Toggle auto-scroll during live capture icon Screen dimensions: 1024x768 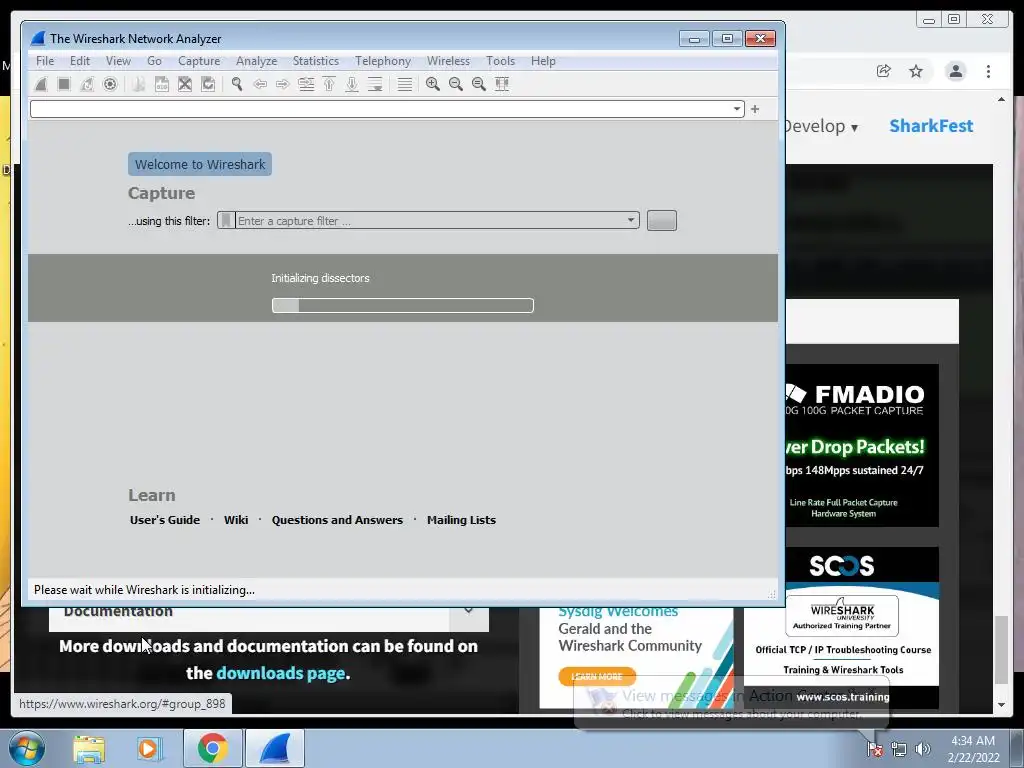click(x=375, y=84)
